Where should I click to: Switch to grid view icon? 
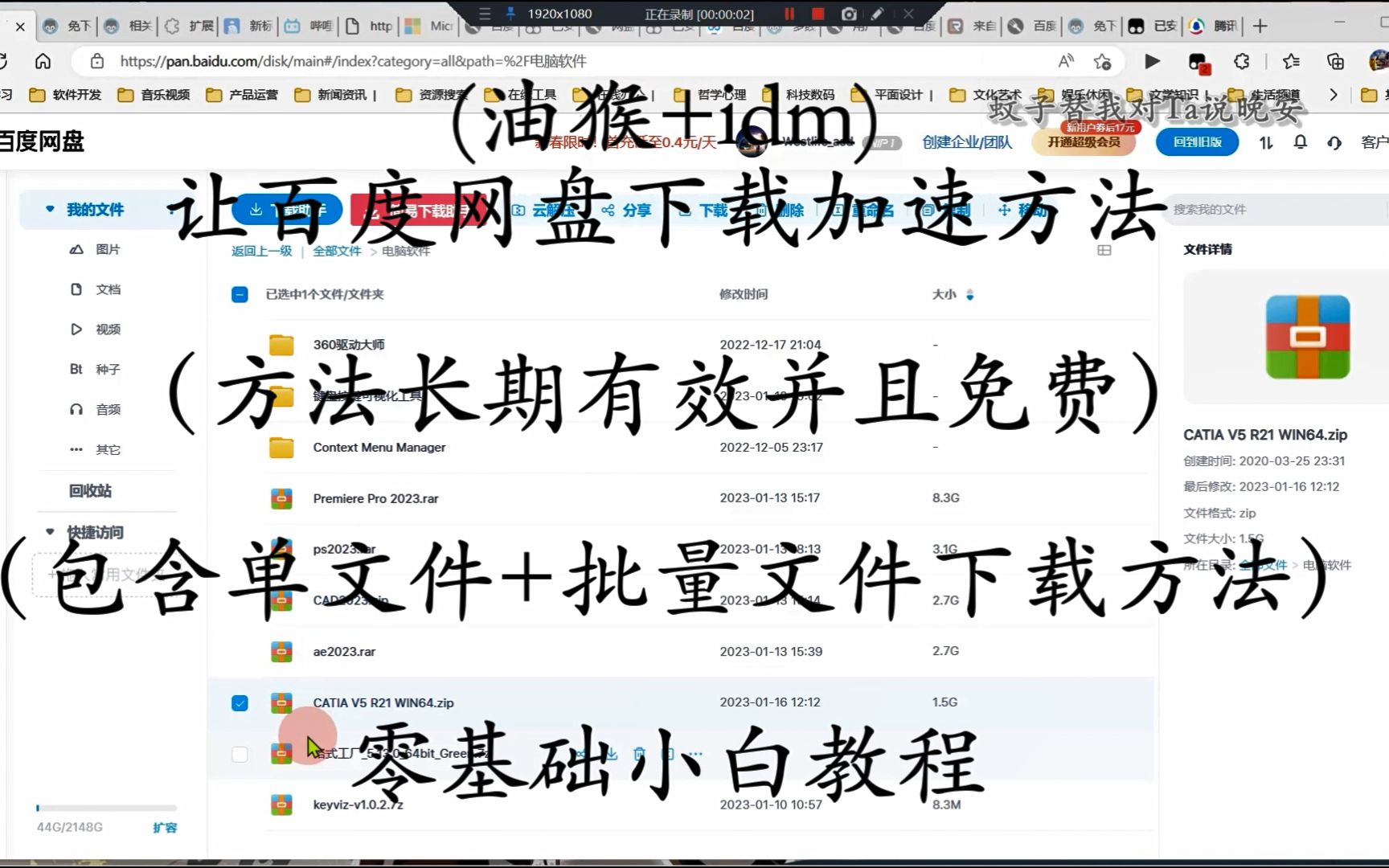[1104, 251]
